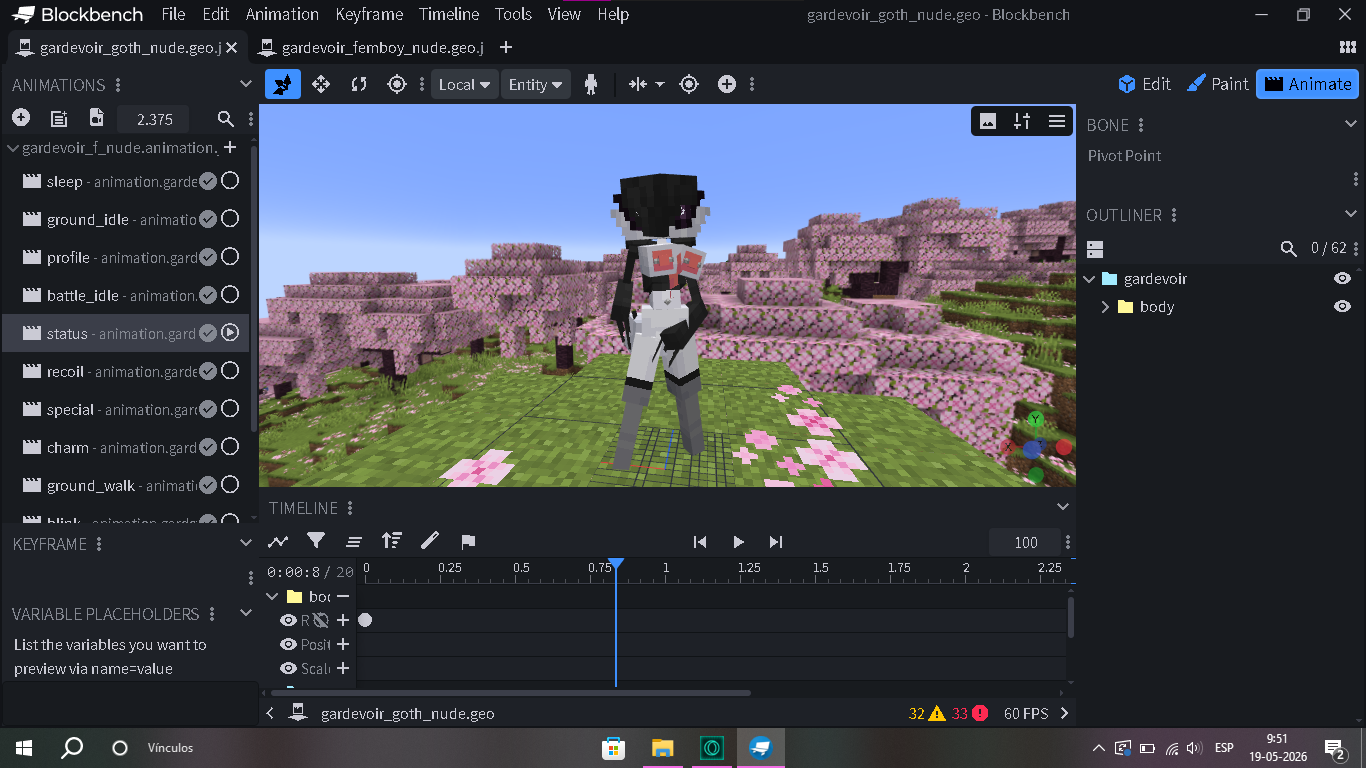Open the mirror modeling dropdown arrow

point(660,85)
